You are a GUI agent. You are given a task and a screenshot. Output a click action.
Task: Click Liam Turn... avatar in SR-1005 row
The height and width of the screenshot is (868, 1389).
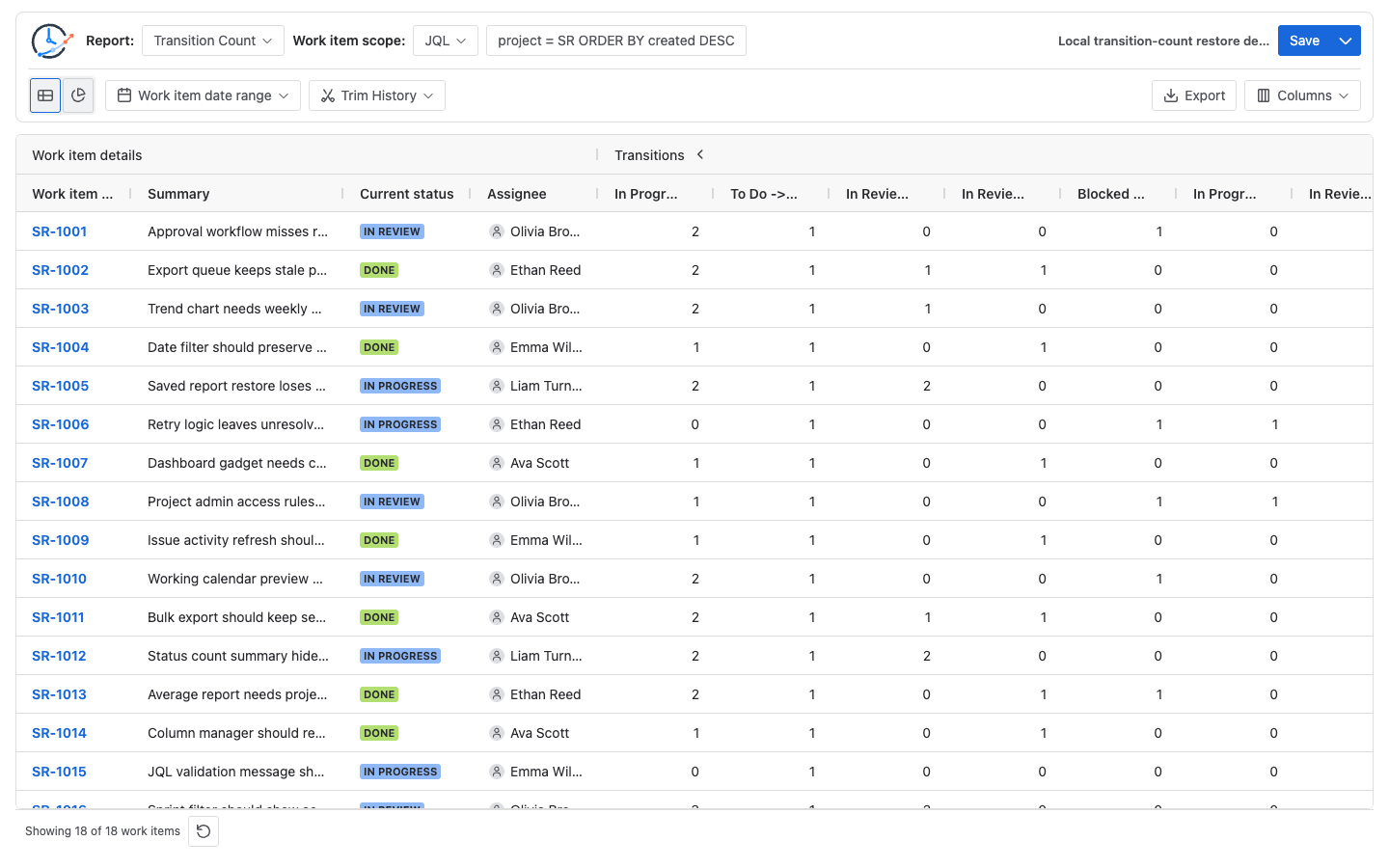tap(497, 386)
